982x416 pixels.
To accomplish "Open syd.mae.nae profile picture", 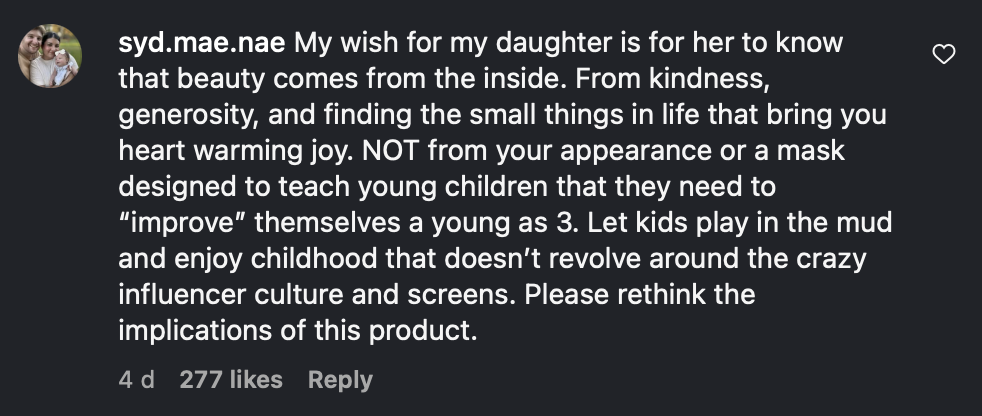I will click(49, 56).
